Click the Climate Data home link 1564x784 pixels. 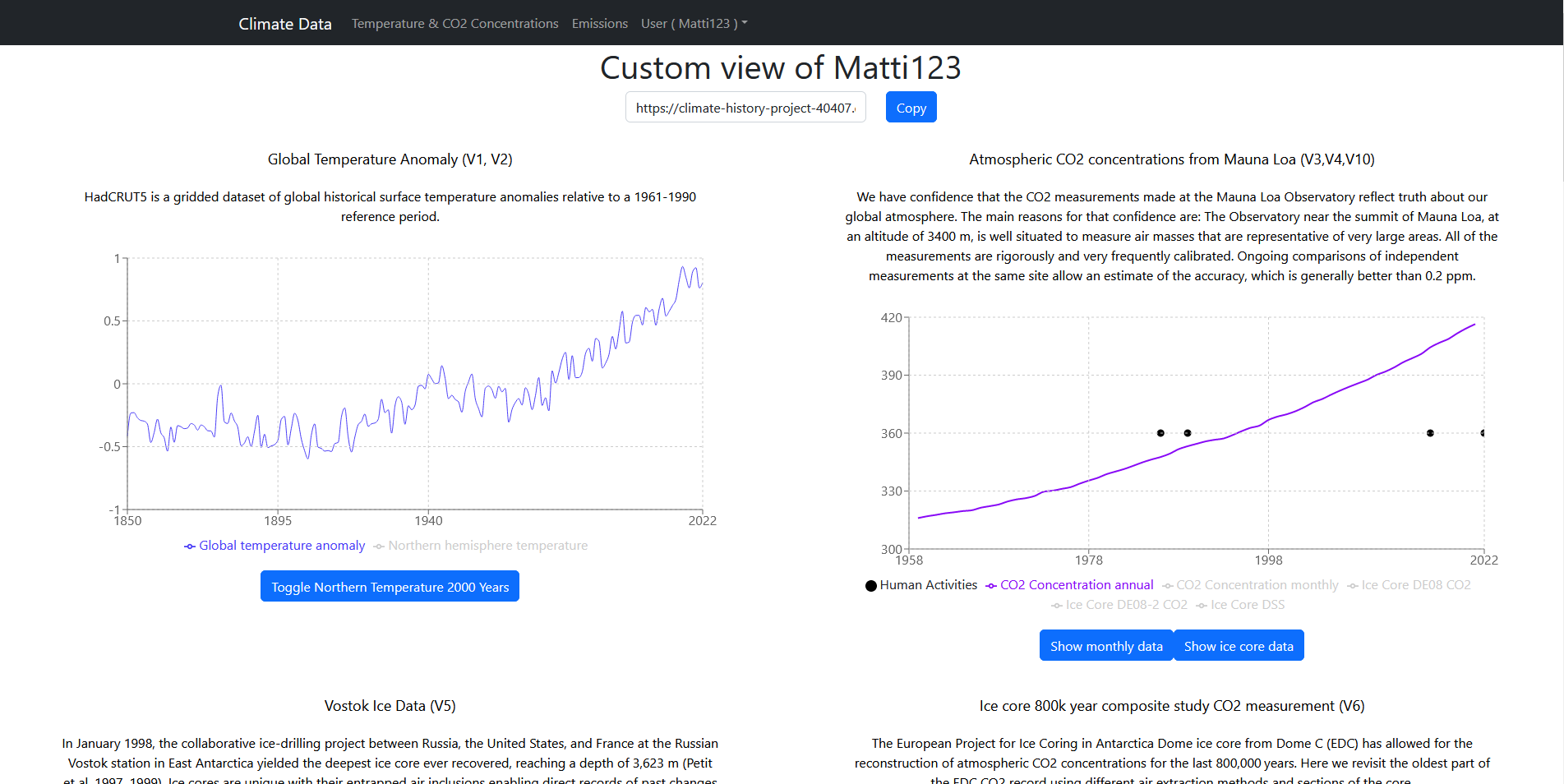point(284,23)
